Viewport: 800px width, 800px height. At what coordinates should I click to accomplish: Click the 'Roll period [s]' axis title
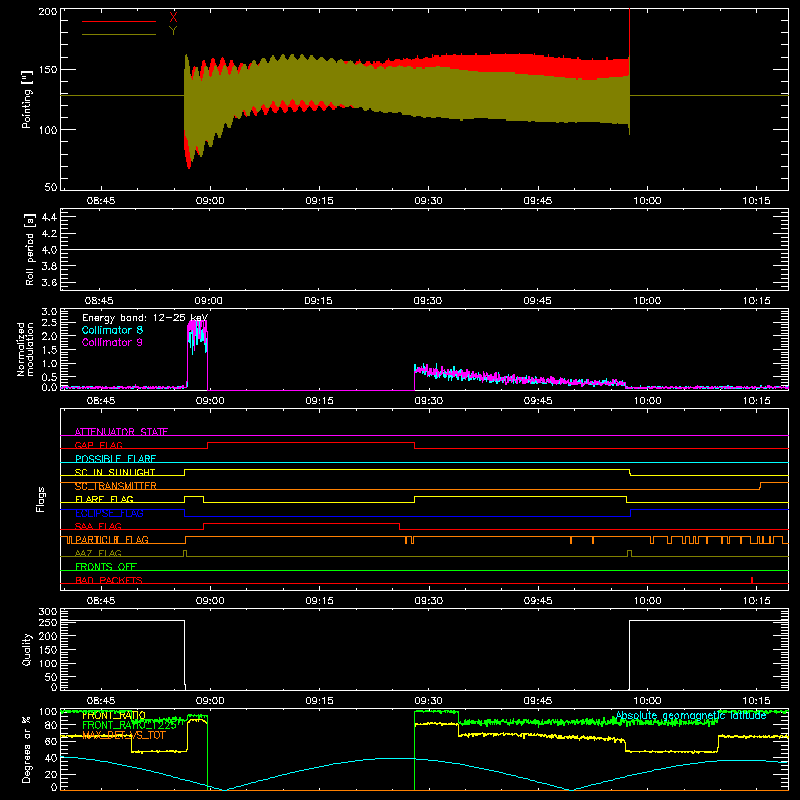click(x=29, y=249)
